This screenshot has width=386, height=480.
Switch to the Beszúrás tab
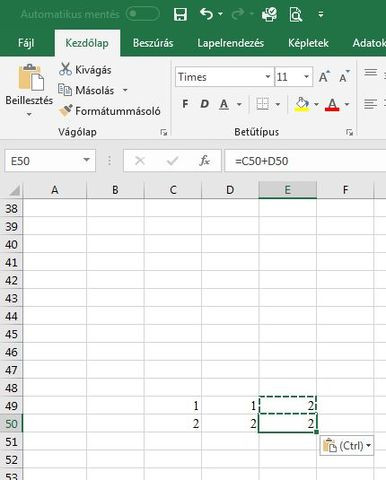[x=153, y=43]
